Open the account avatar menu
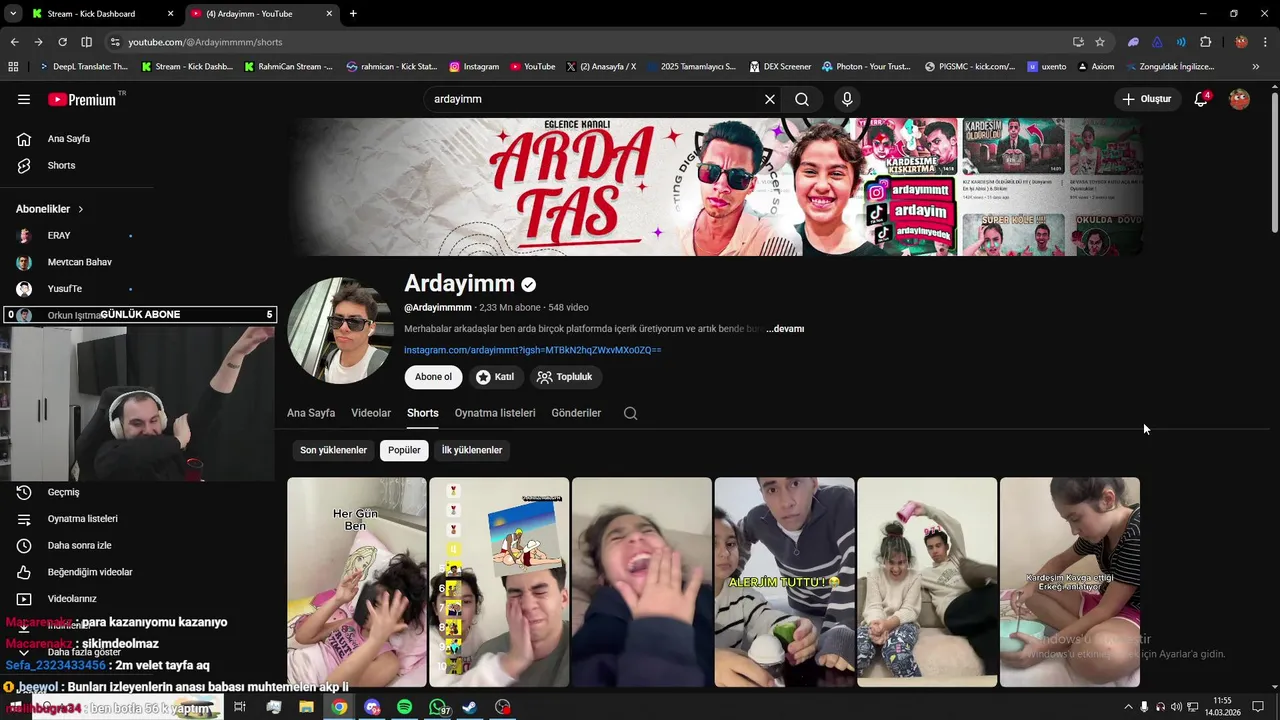Image resolution: width=1280 pixels, height=720 pixels. [x=1239, y=99]
